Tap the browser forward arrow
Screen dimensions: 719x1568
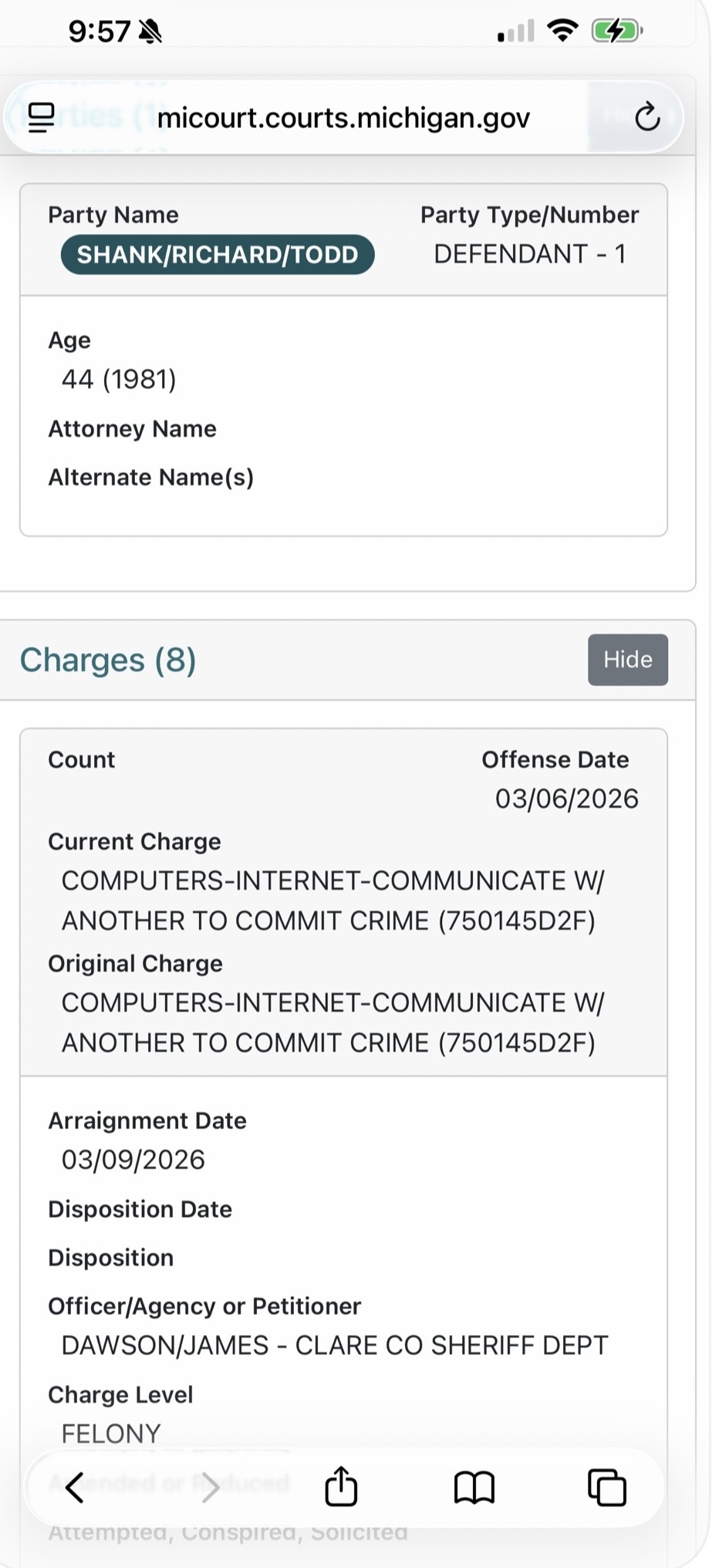209,1486
